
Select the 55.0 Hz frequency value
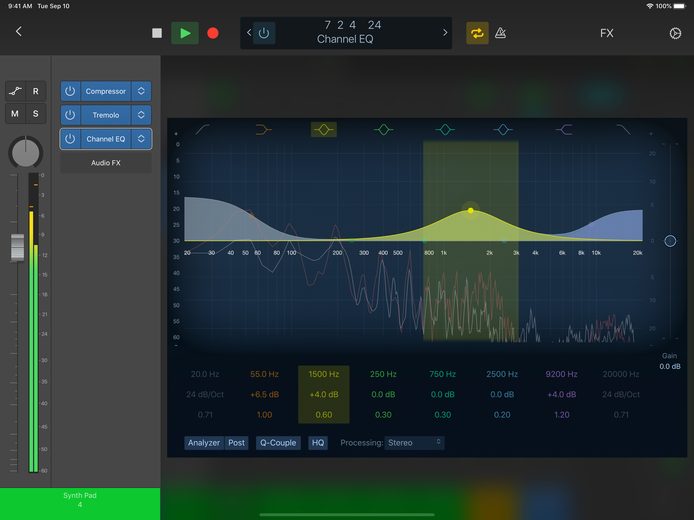[x=264, y=374]
